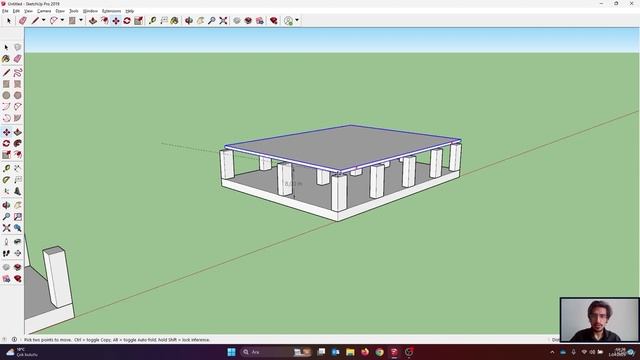Expand the Arc tool dropdown arrow
The width and height of the screenshot is (640, 360).
click(62, 20)
